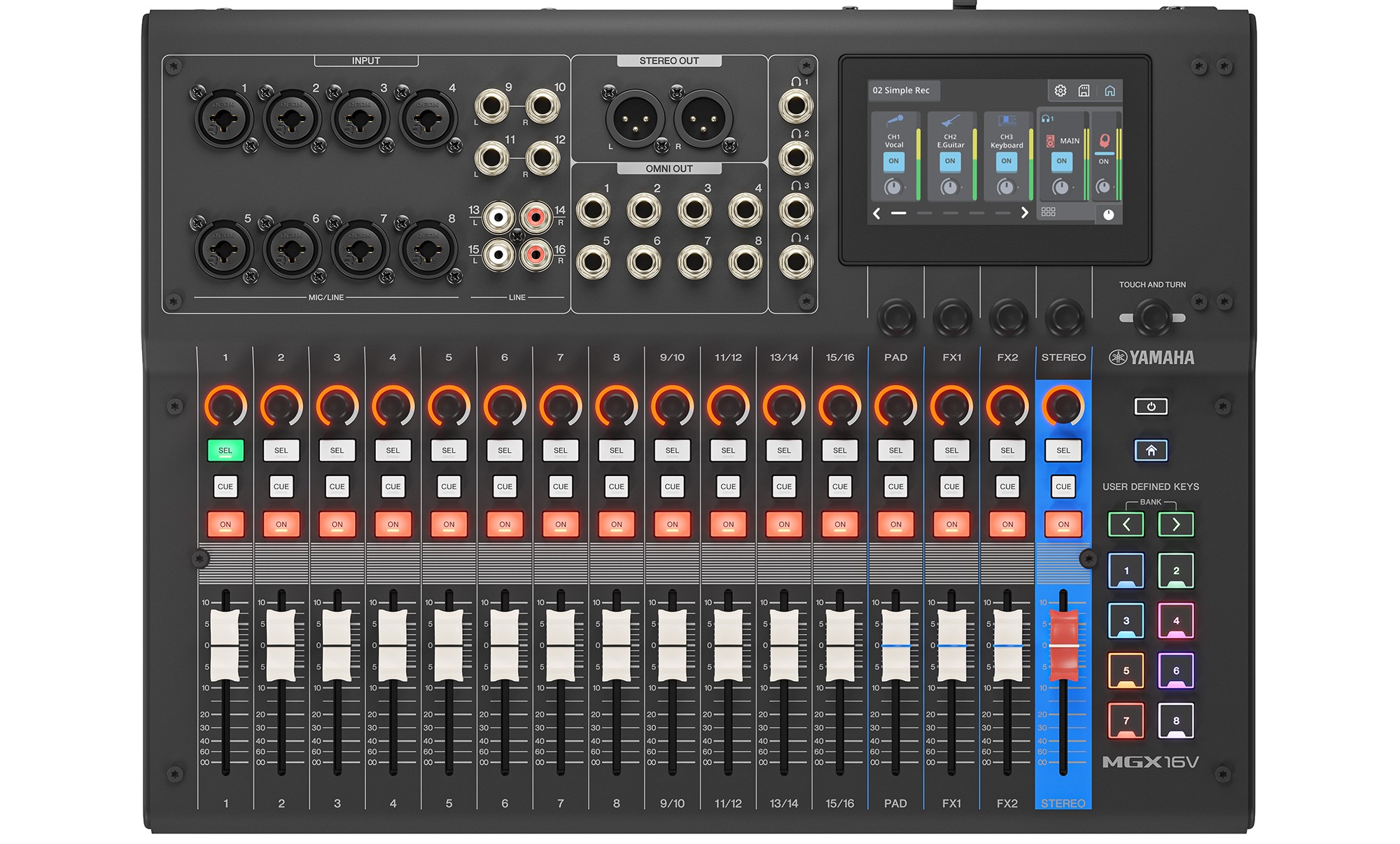Tap the headphones icon on the monitor channel
This screenshot has width=1400, height=844.
[1105, 141]
